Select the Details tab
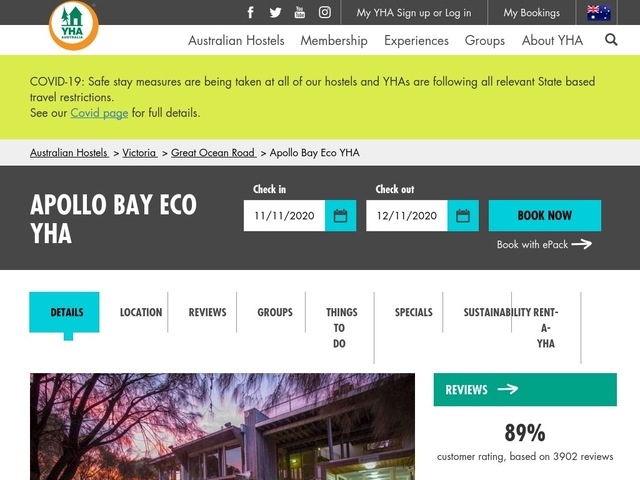This screenshot has height=480, width=640. coord(64,312)
